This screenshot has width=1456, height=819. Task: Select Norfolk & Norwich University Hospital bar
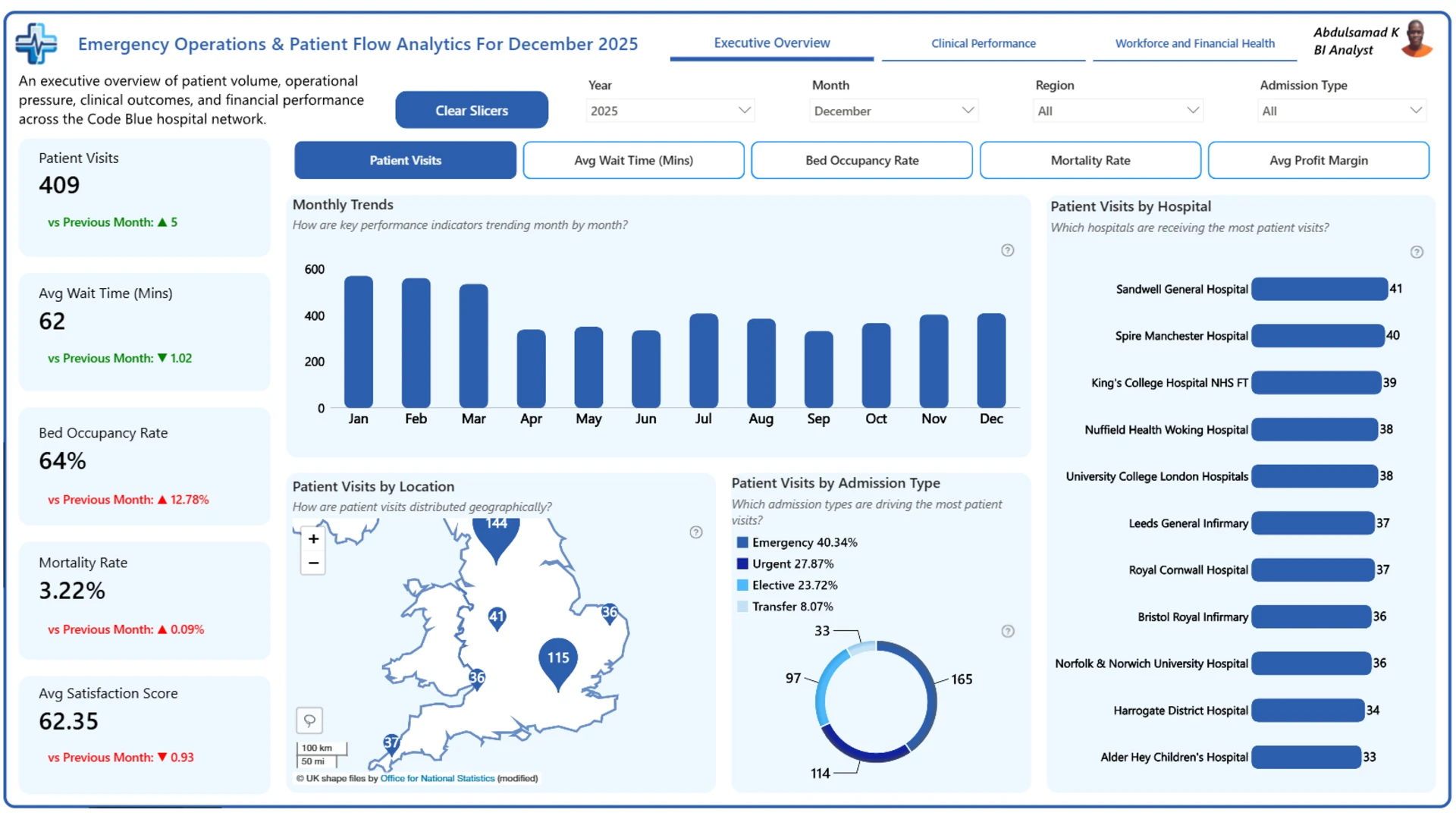coord(1312,663)
